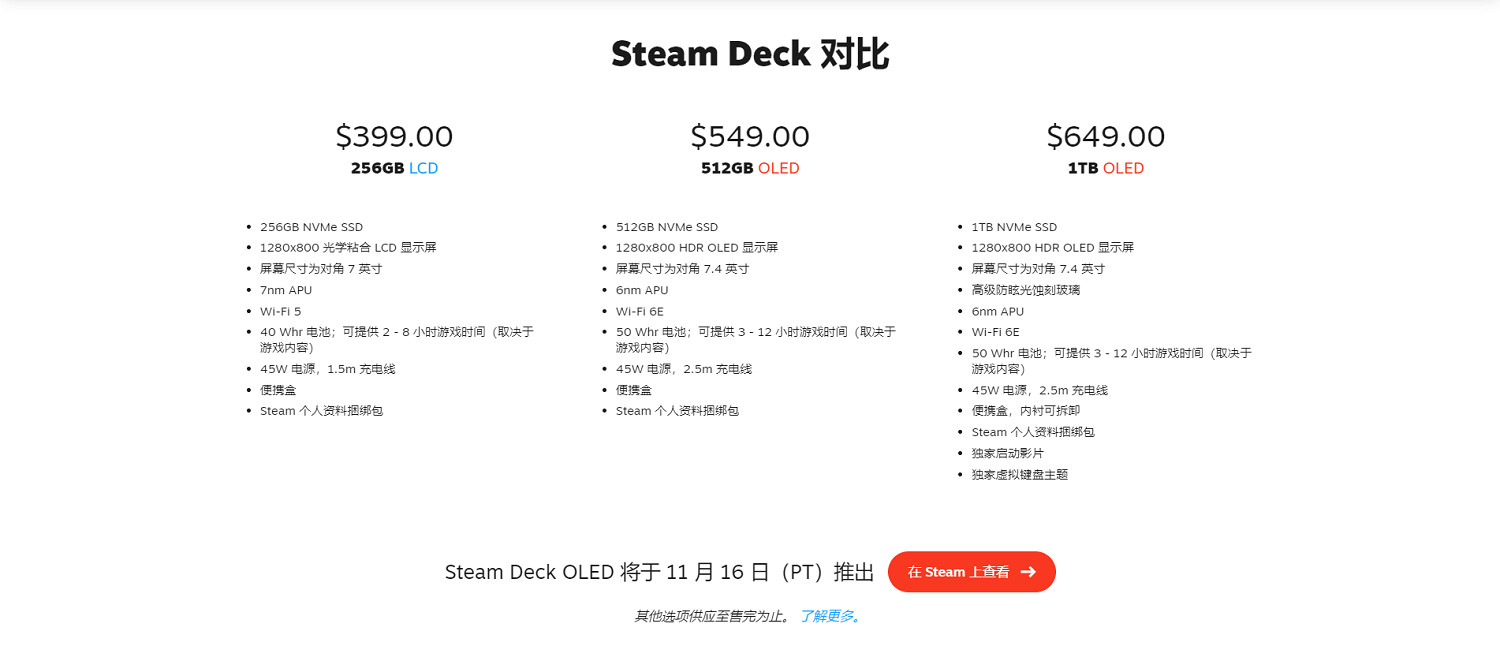Click the LCD colored text label
The height and width of the screenshot is (672, 1500).
coord(426,168)
